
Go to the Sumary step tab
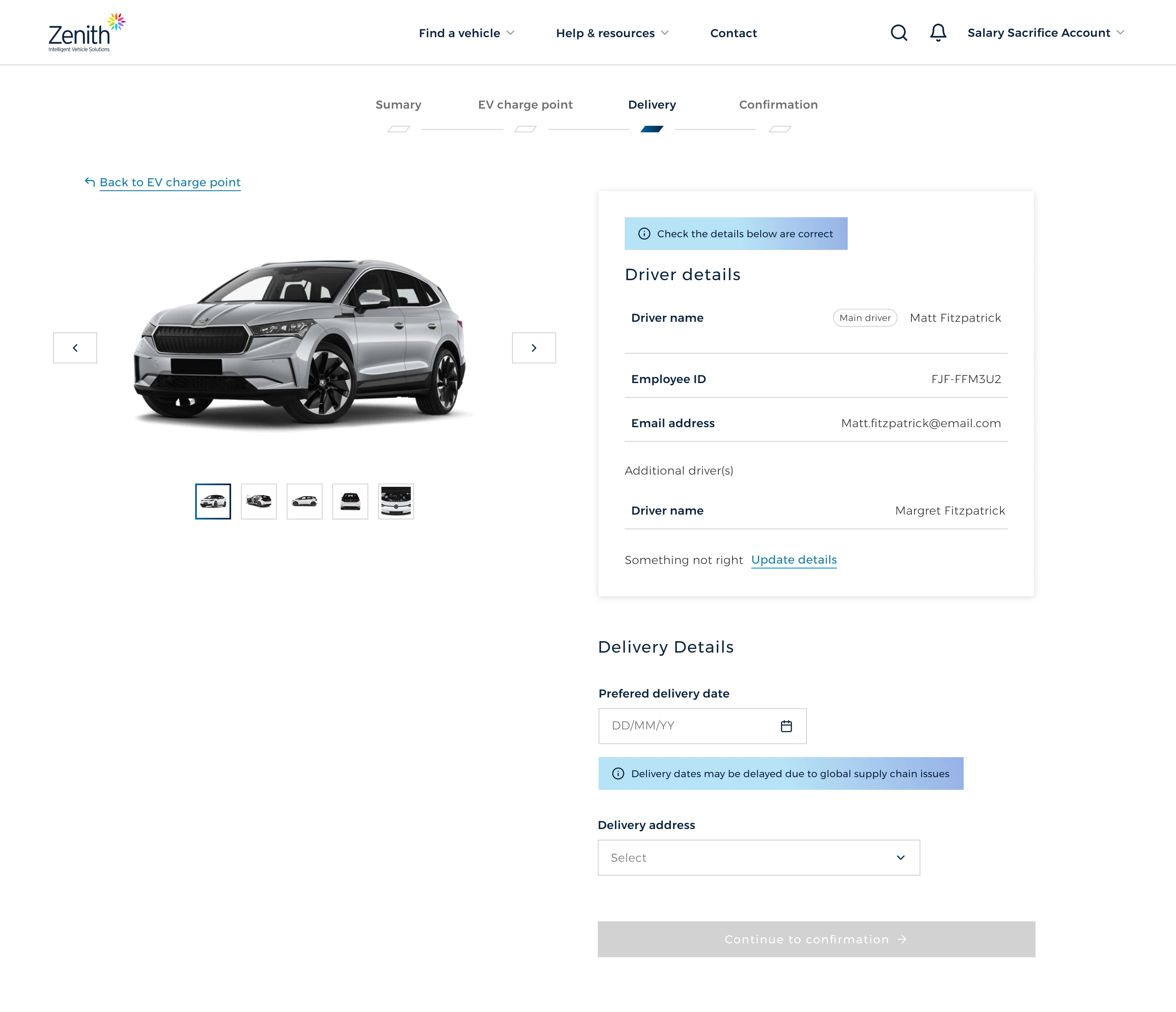(x=399, y=105)
